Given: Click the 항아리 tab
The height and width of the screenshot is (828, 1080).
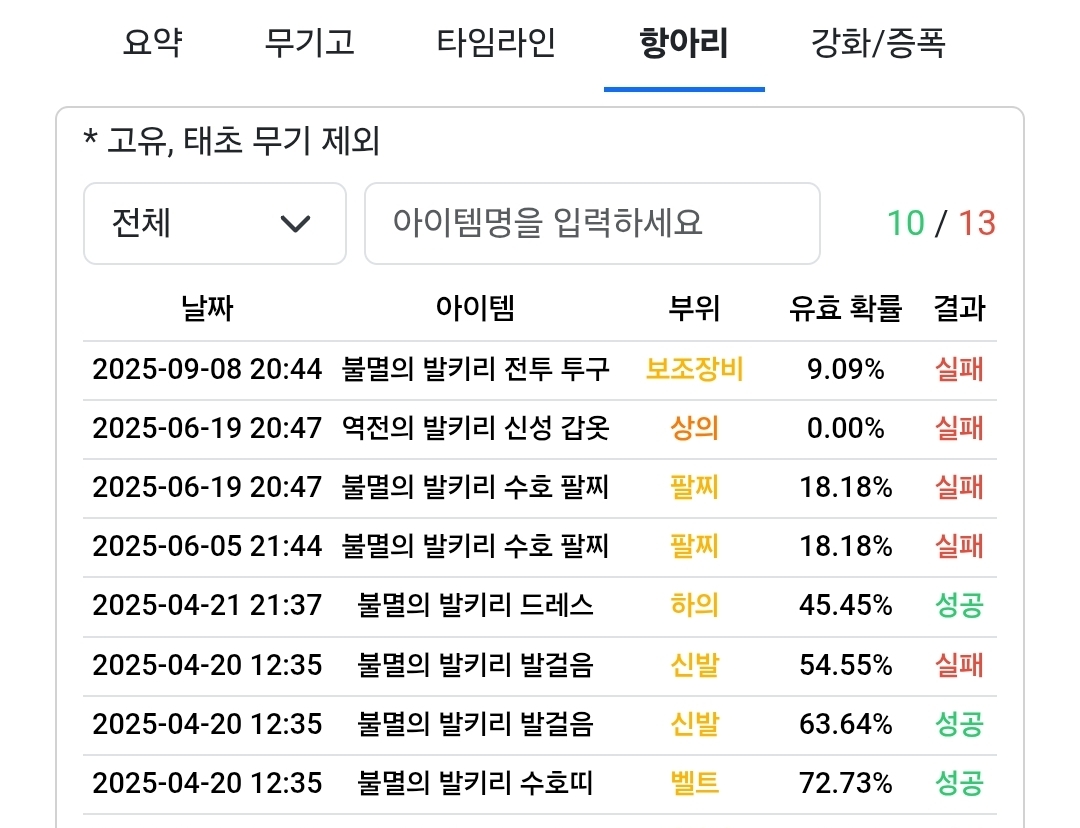Looking at the screenshot, I should tap(684, 44).
